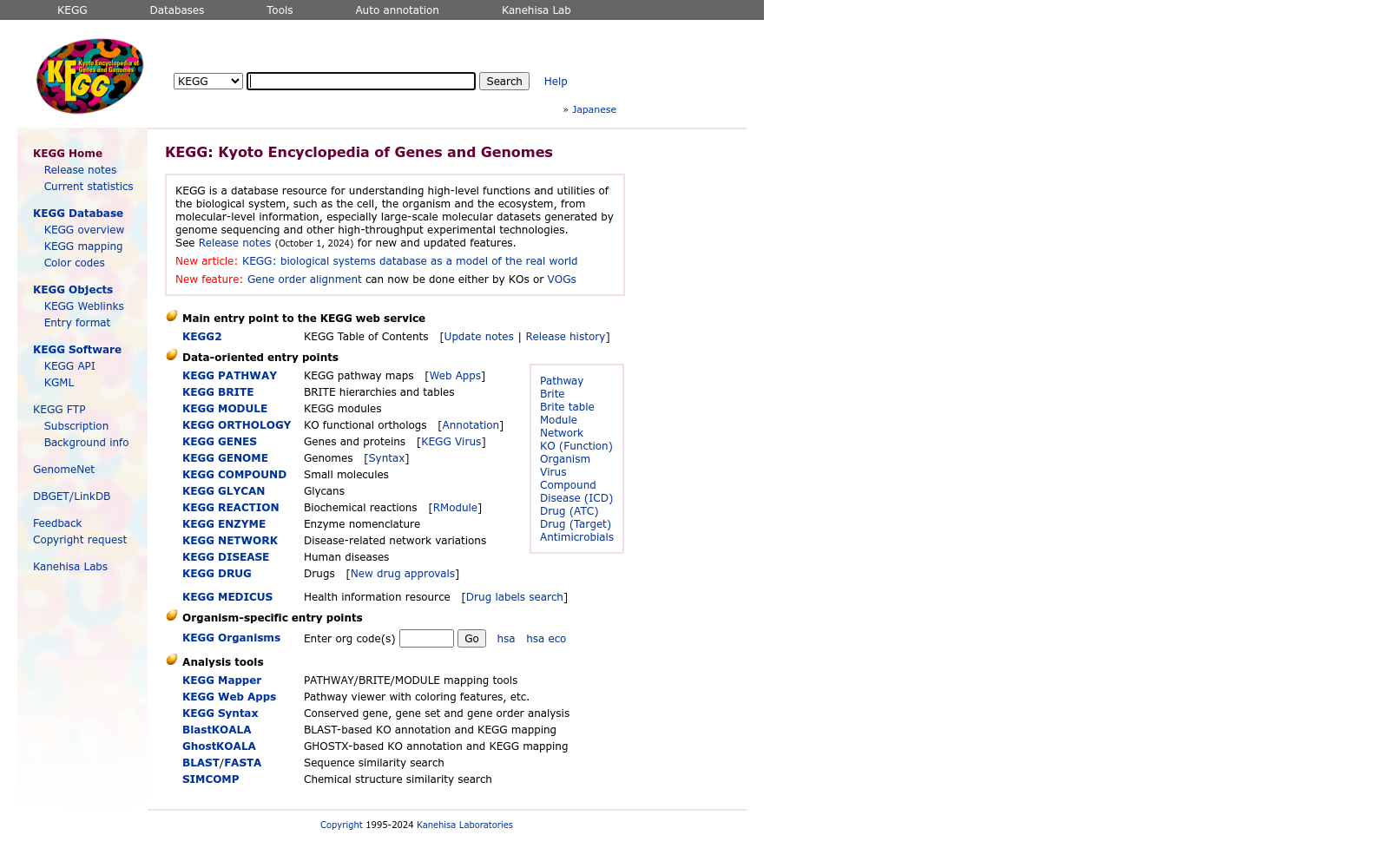
Task: Open the KEGG Mapper analysis tool
Action: [221, 681]
